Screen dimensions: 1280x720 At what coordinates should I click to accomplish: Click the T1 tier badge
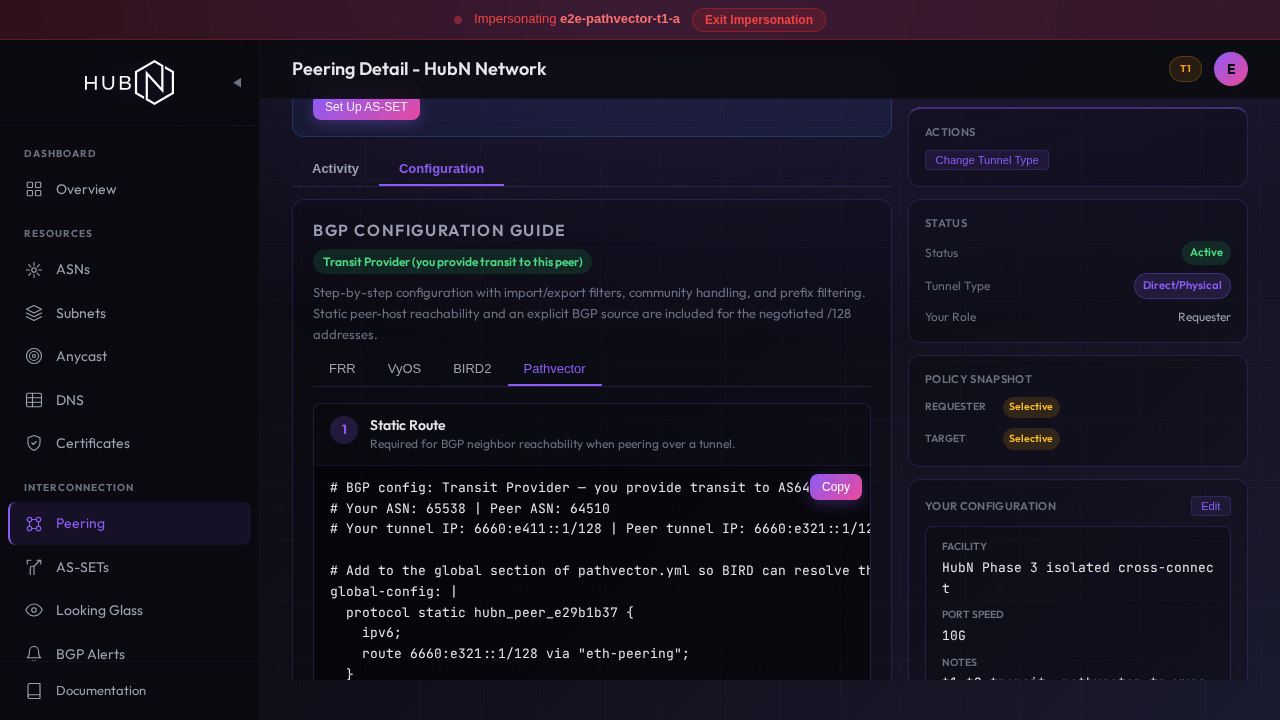pos(1185,69)
